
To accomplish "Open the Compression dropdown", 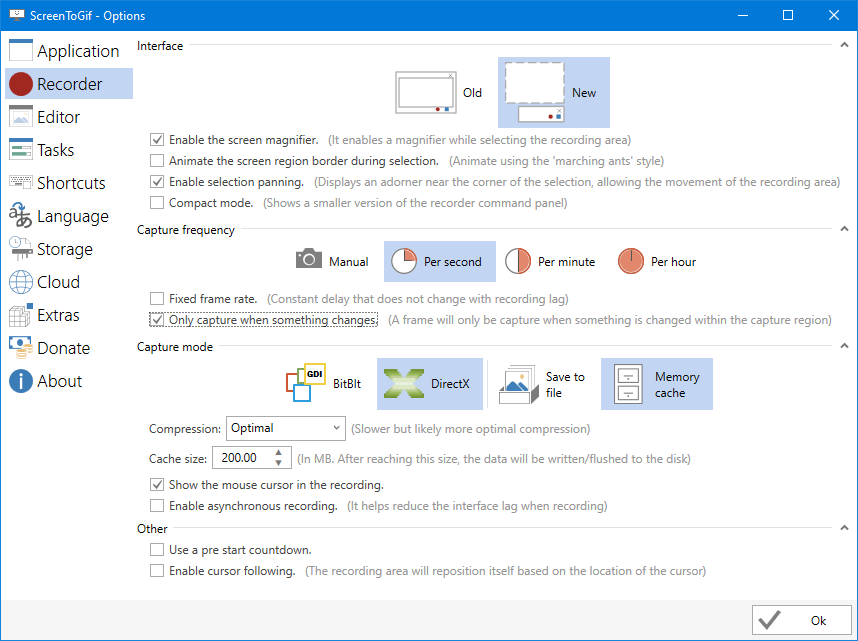I will (286, 428).
